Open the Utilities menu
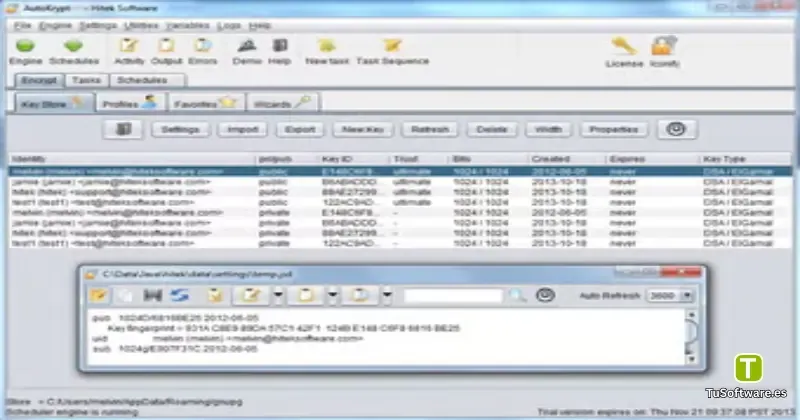The width and height of the screenshot is (800, 420). [141, 26]
